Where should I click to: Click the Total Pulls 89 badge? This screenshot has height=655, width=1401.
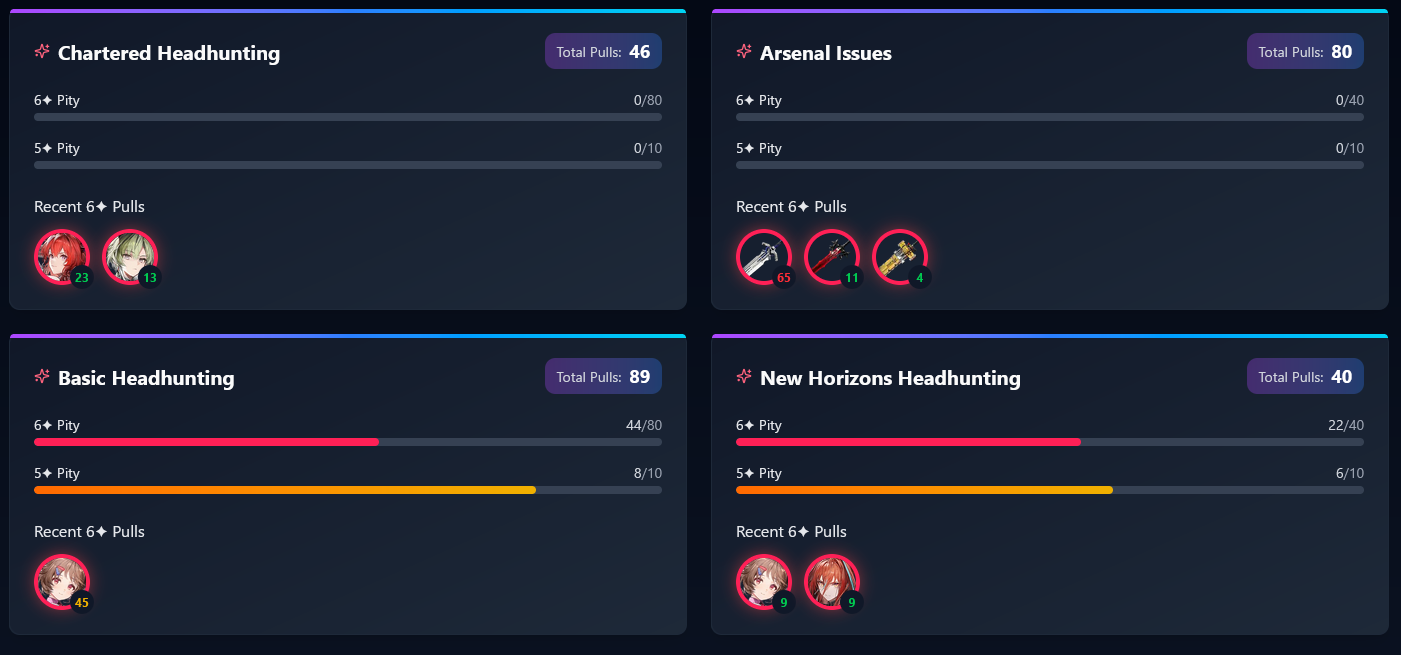click(603, 377)
